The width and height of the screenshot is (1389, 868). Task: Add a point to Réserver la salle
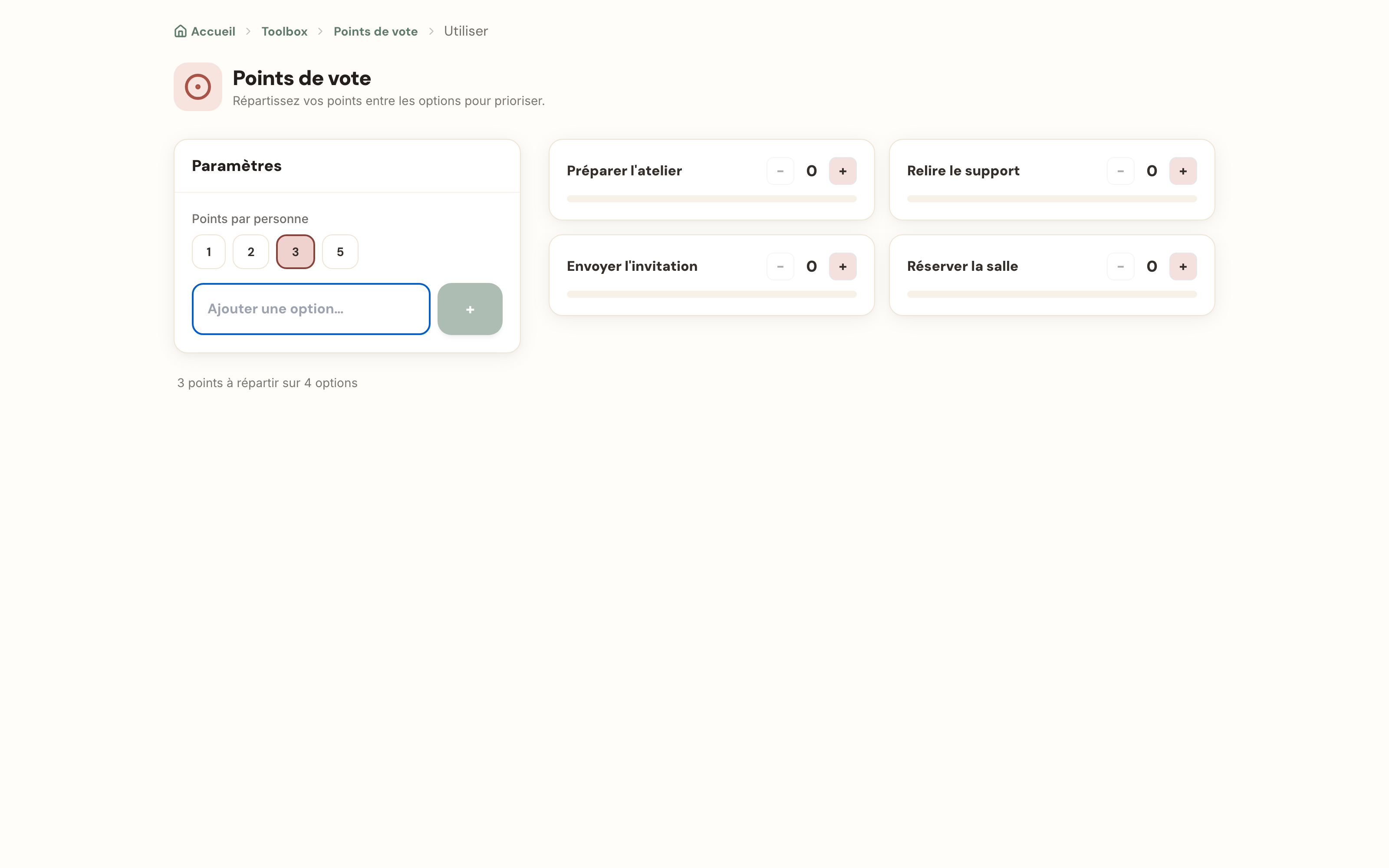(1183, 266)
